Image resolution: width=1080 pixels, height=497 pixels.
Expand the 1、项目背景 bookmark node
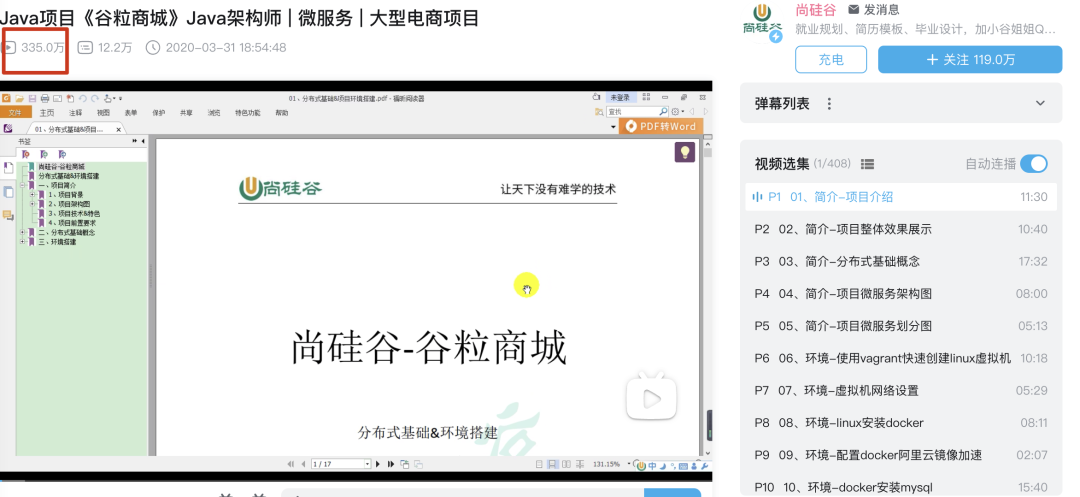click(x=32, y=195)
